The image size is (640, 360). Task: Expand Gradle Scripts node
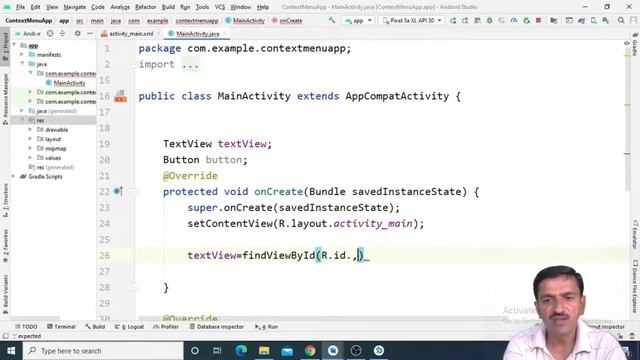tap(14, 177)
